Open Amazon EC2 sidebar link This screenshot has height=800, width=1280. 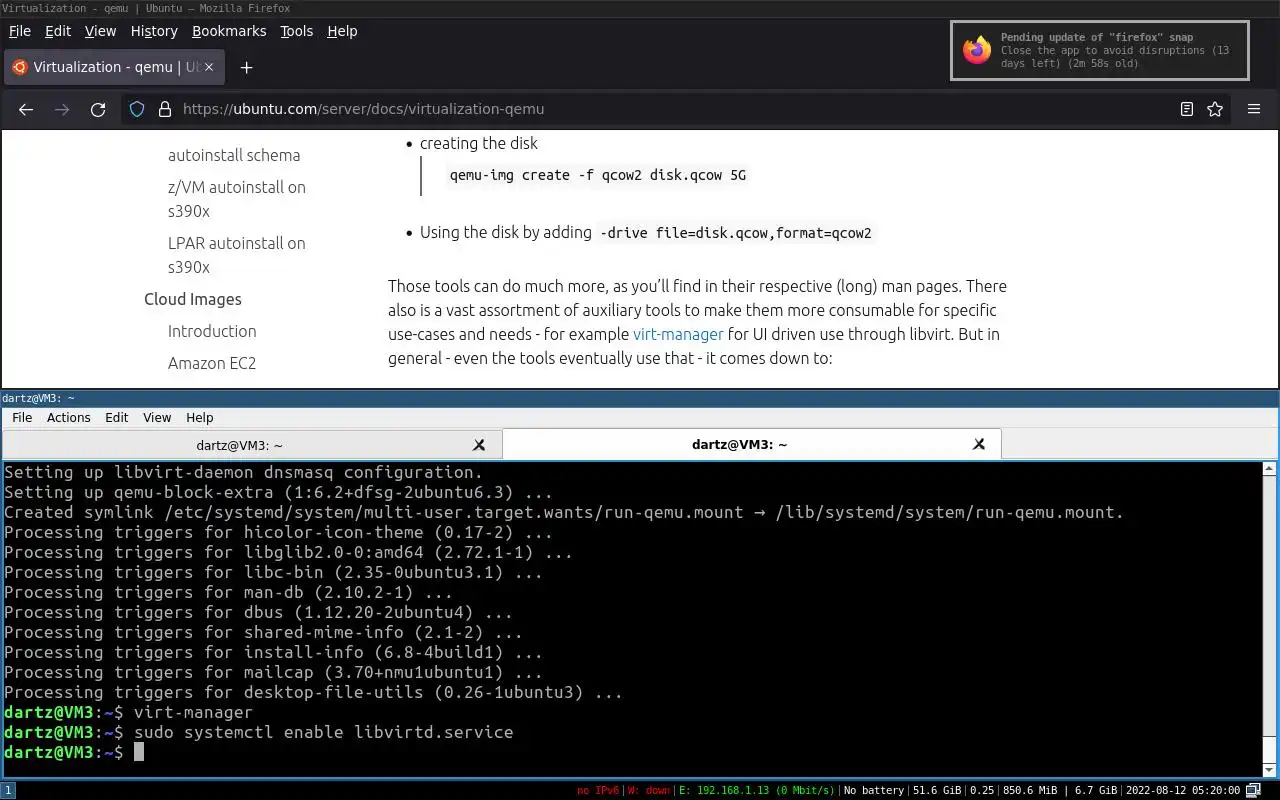[212, 363]
